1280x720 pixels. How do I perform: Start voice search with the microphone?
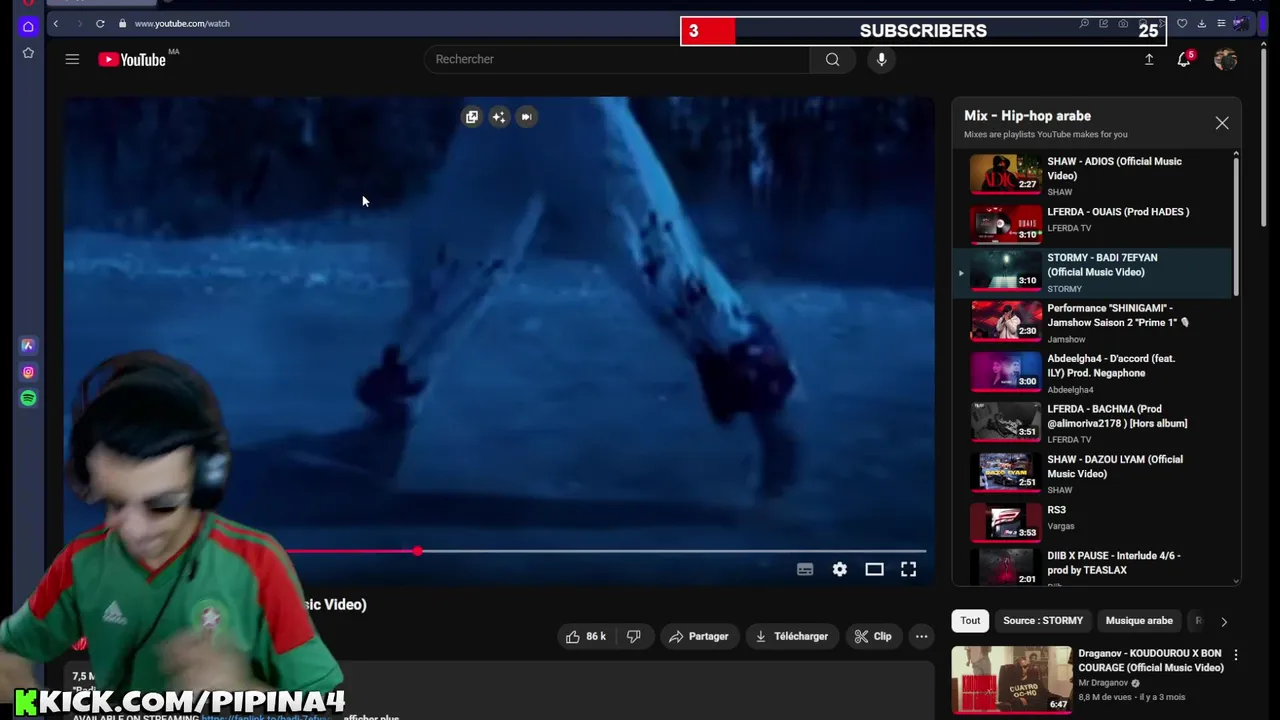click(881, 59)
